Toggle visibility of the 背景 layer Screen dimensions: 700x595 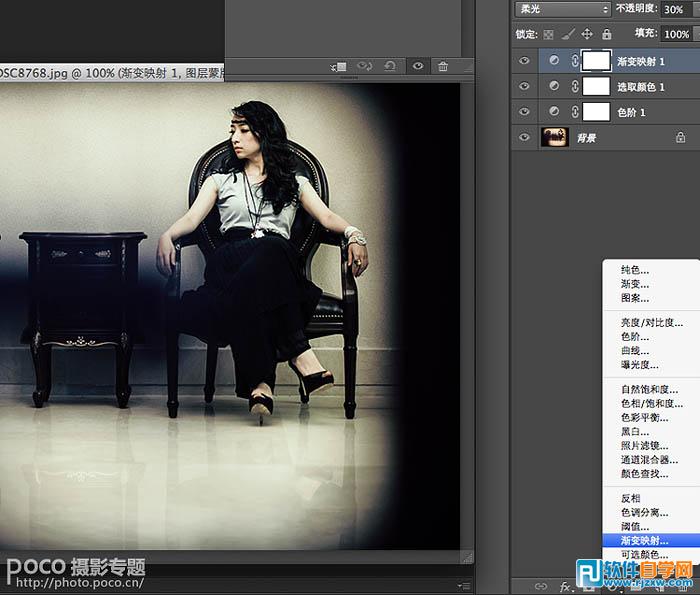pos(524,137)
